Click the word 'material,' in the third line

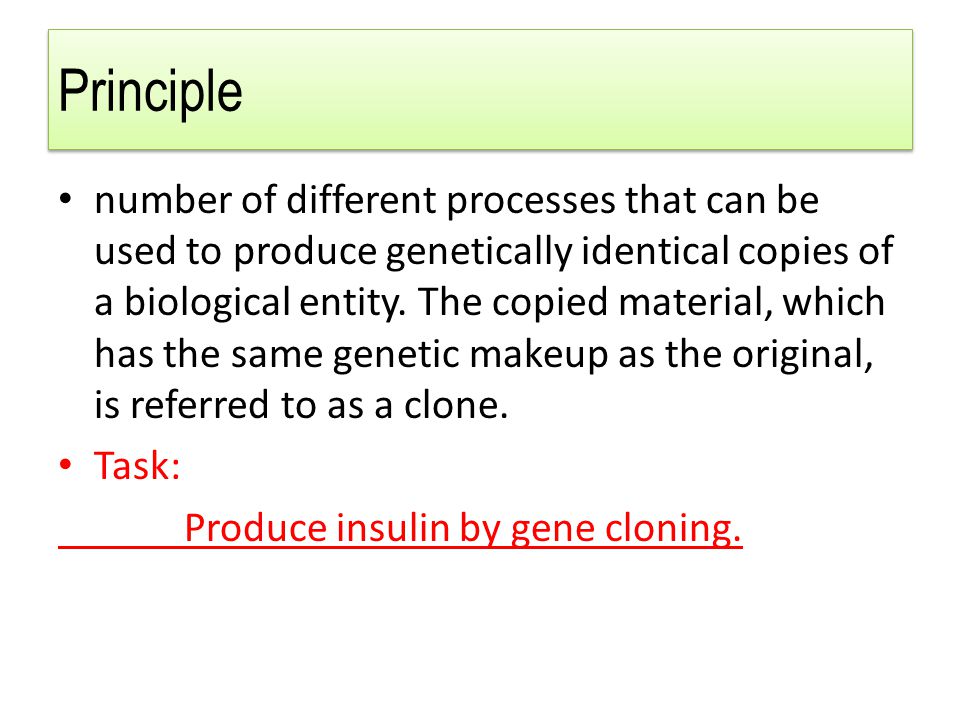(x=695, y=302)
